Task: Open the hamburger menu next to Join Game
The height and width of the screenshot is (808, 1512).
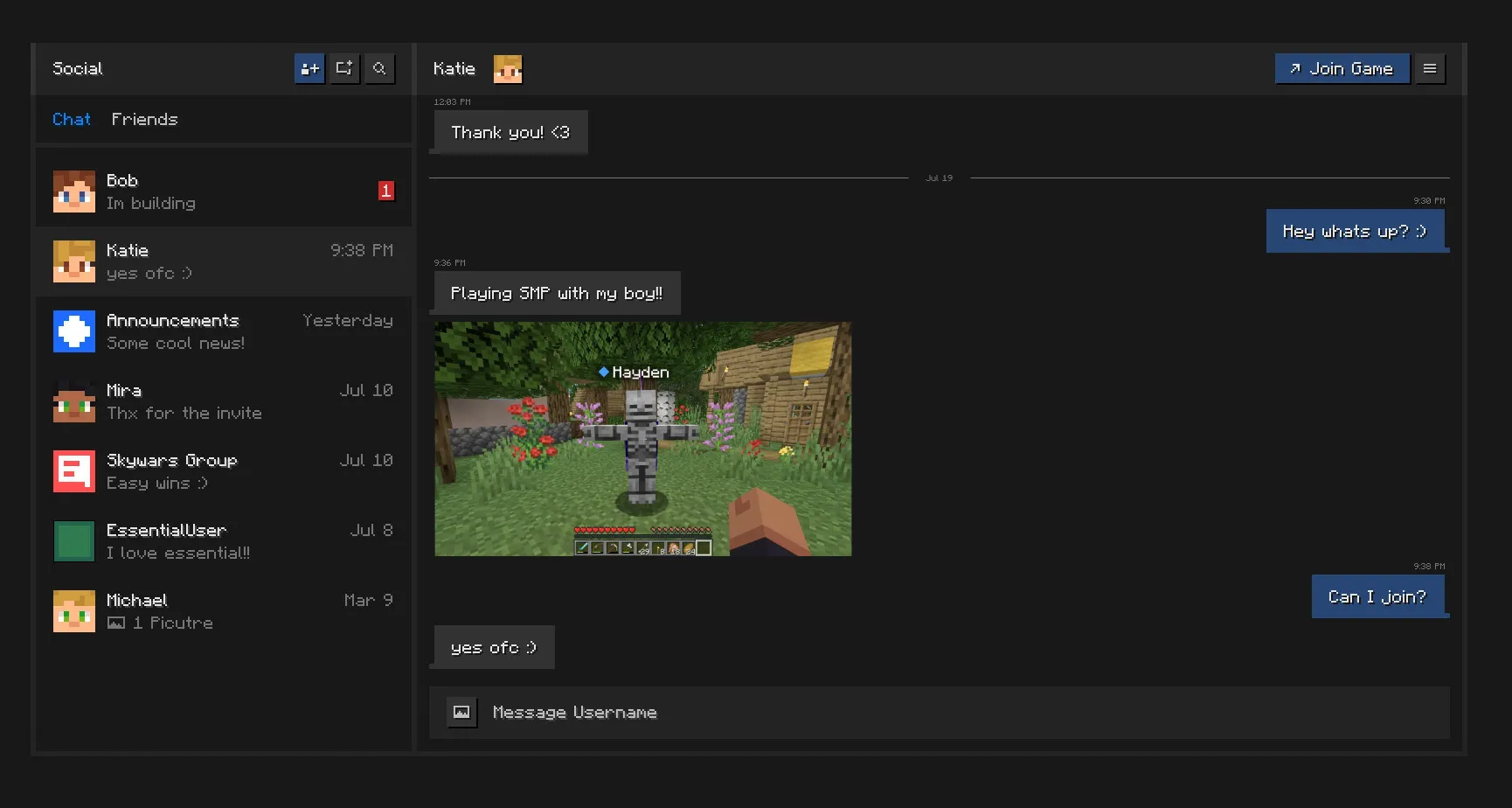Action: pyautogui.click(x=1430, y=68)
